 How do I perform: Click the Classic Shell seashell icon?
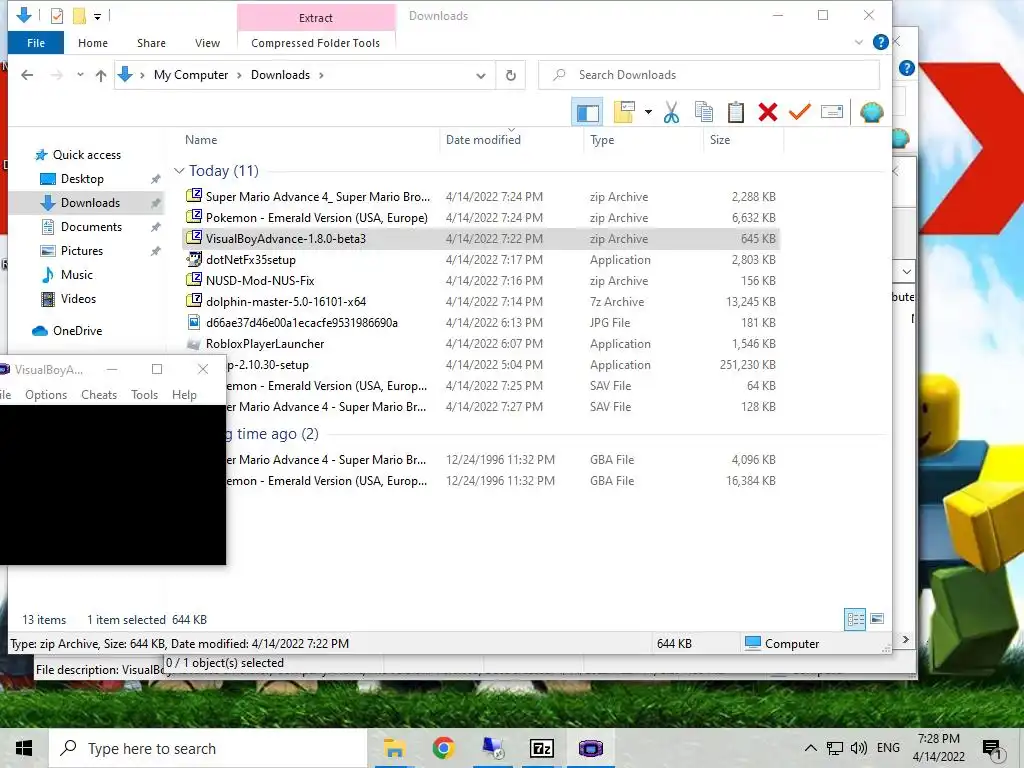[871, 112]
